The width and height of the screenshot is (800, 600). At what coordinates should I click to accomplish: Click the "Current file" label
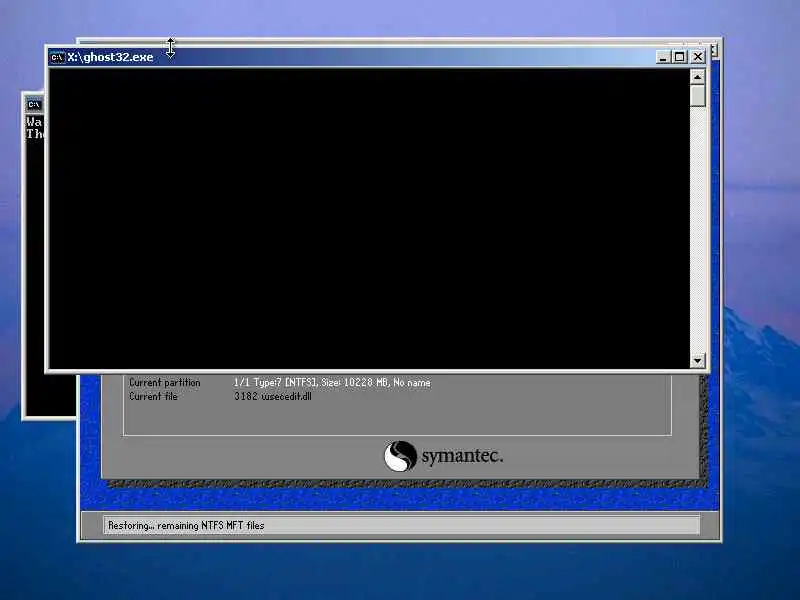(x=153, y=396)
